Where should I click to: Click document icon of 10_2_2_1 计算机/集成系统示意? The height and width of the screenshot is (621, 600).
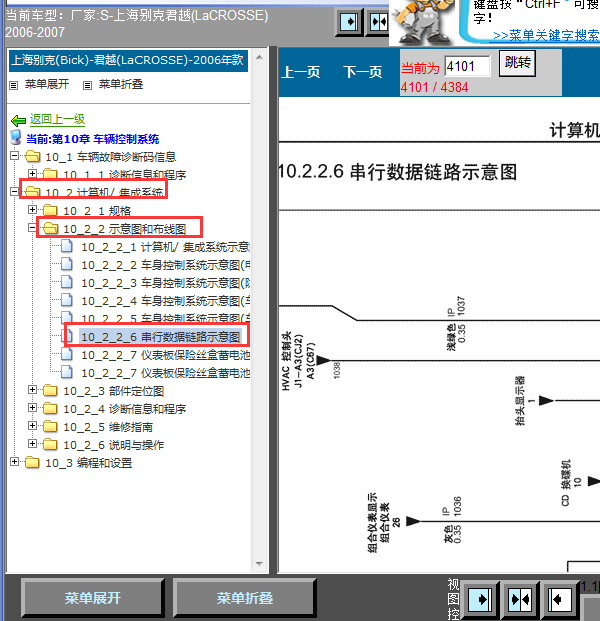click(x=67, y=246)
